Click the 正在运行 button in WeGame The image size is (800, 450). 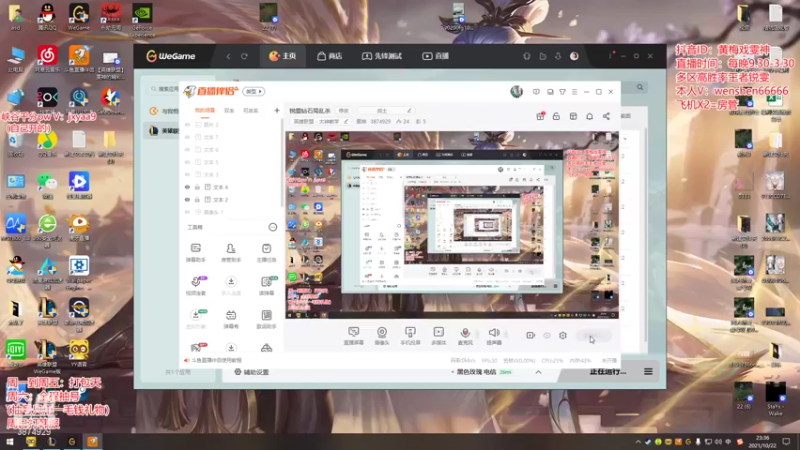(607, 372)
